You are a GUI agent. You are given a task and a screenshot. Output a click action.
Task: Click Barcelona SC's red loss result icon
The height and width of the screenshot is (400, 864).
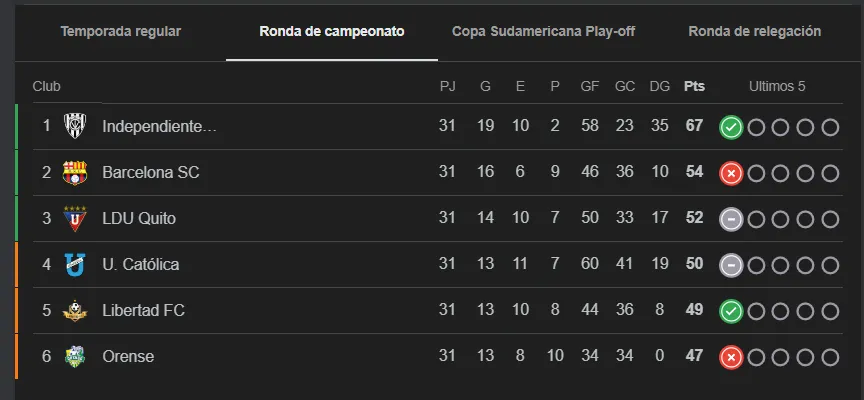731,173
